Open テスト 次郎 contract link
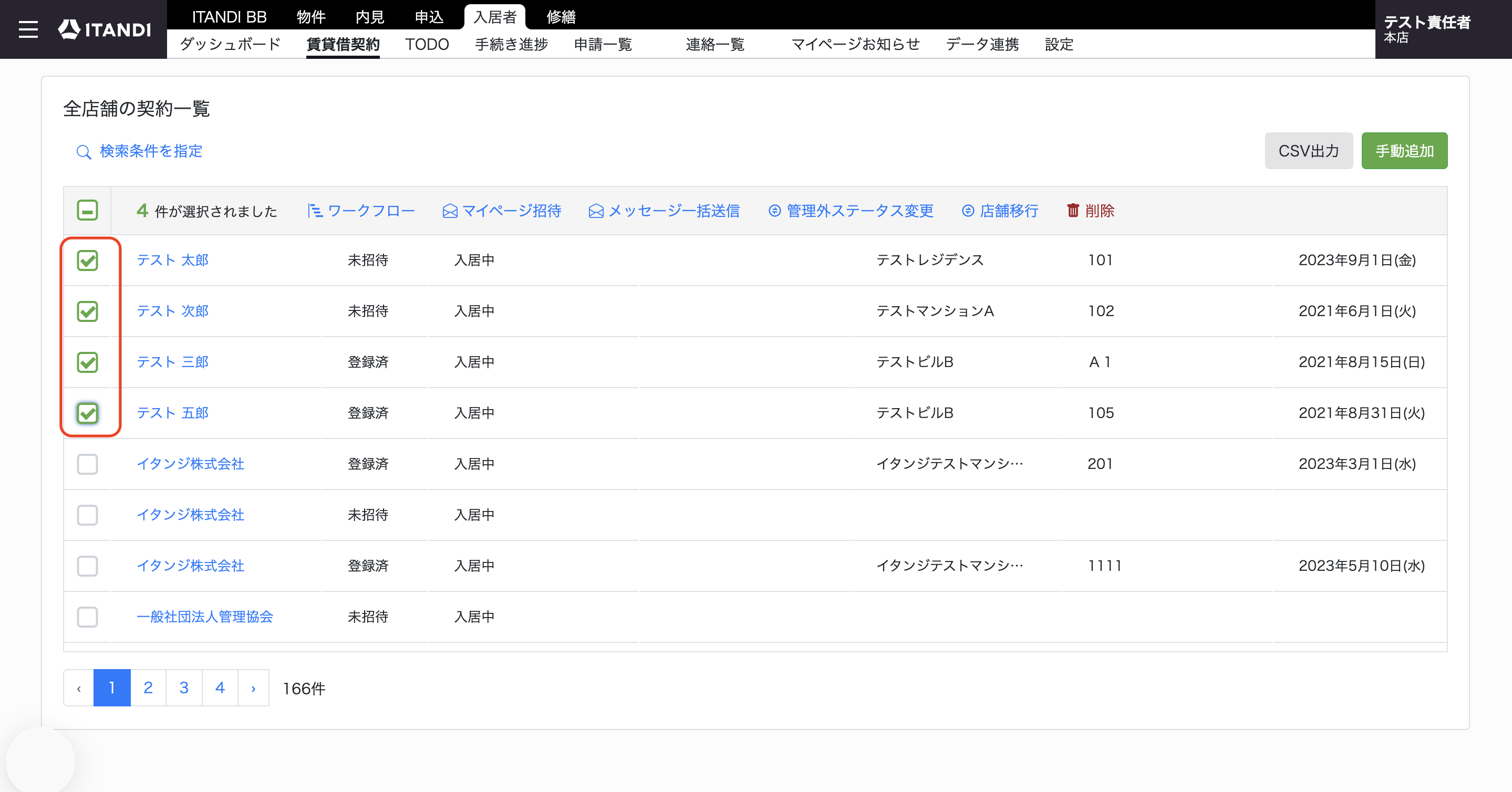Image resolution: width=1512 pixels, height=792 pixels. [172, 311]
